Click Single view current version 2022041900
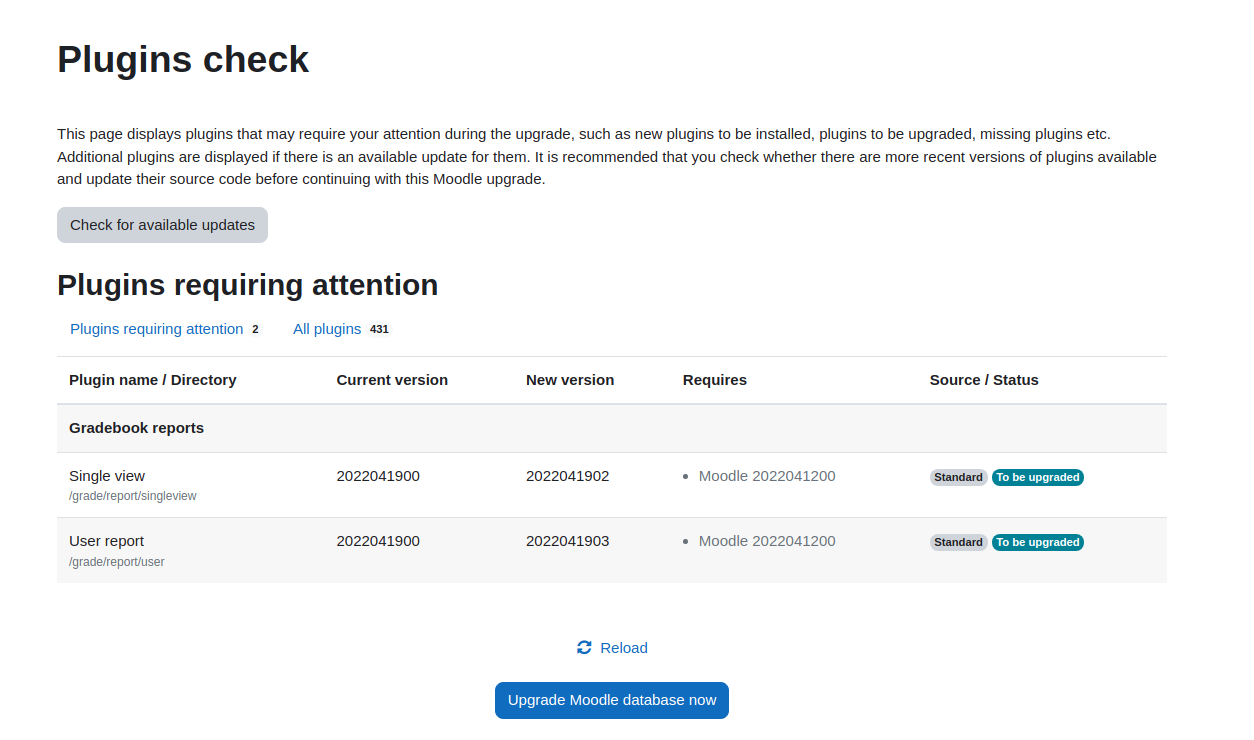The width and height of the screenshot is (1254, 740). click(378, 476)
